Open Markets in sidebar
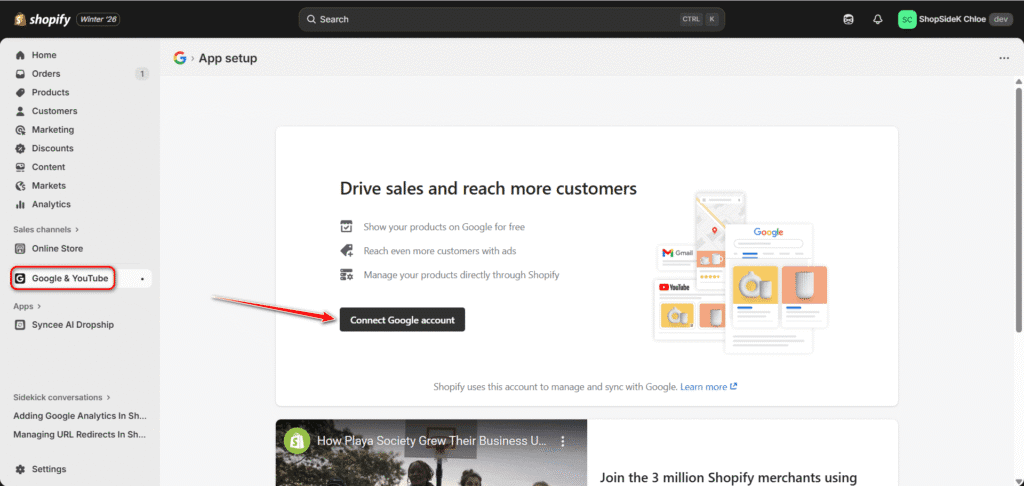This screenshot has width=1024, height=486. pyautogui.click(x=48, y=186)
